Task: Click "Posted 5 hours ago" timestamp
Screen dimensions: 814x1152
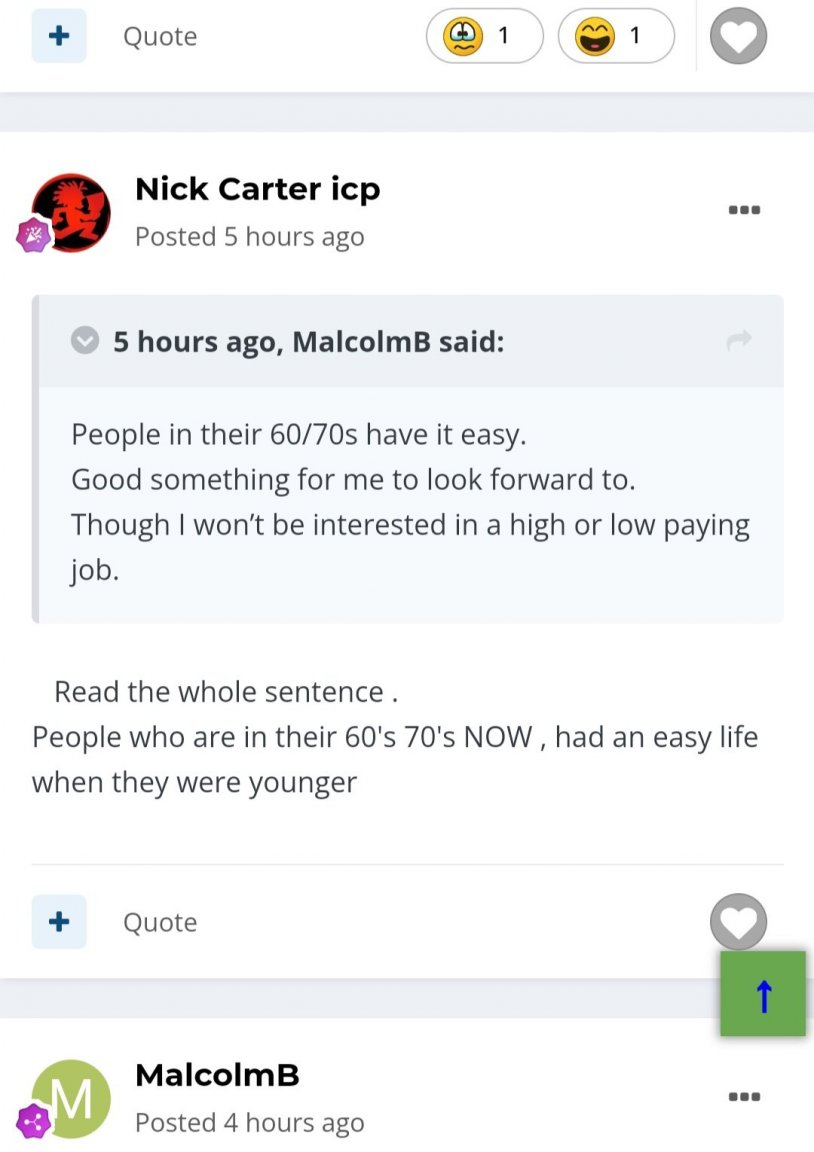Action: click(249, 237)
